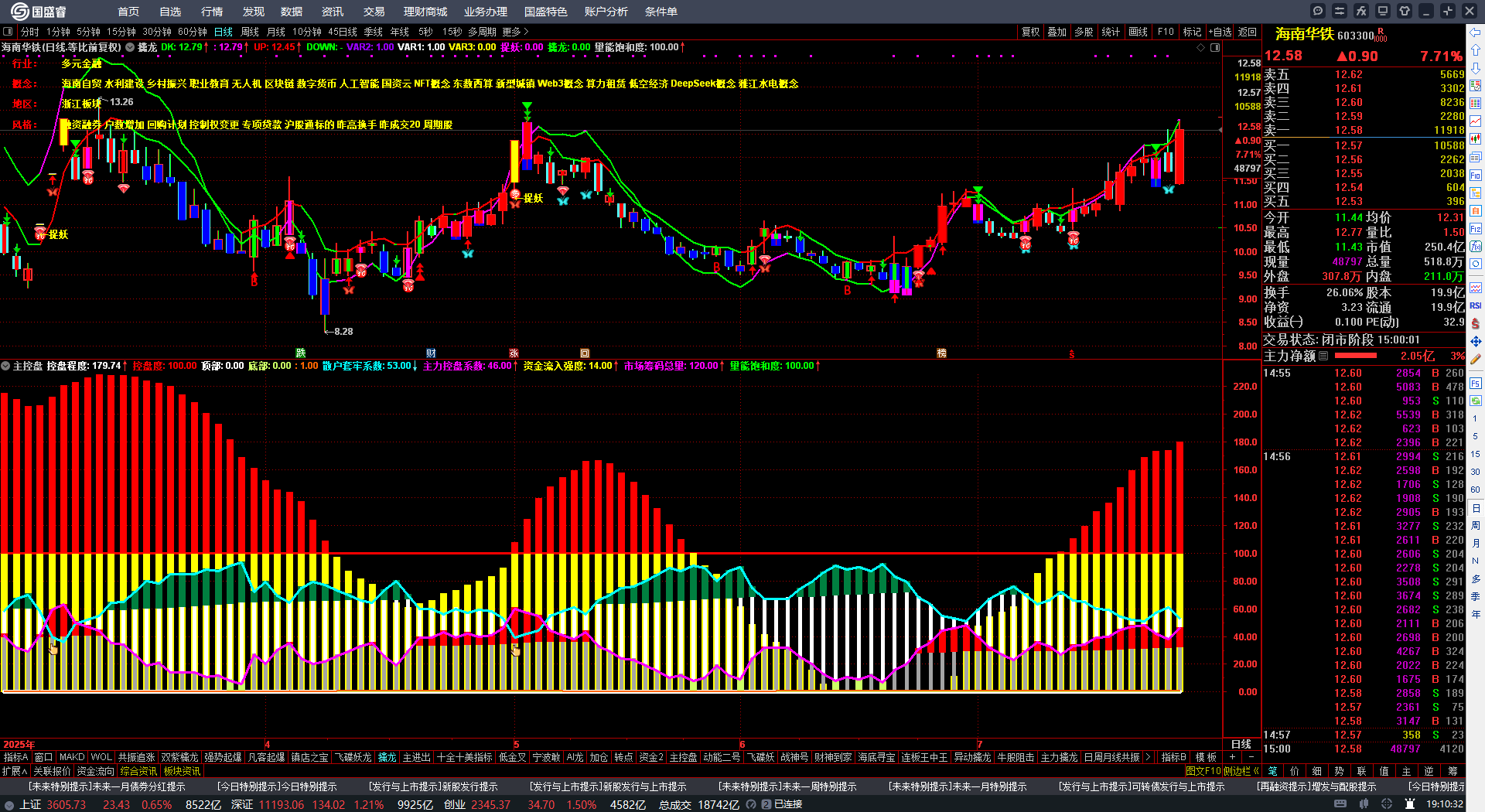
Task: Click the blue up arrow sidebar icon
Action: pyautogui.click(x=1476, y=49)
